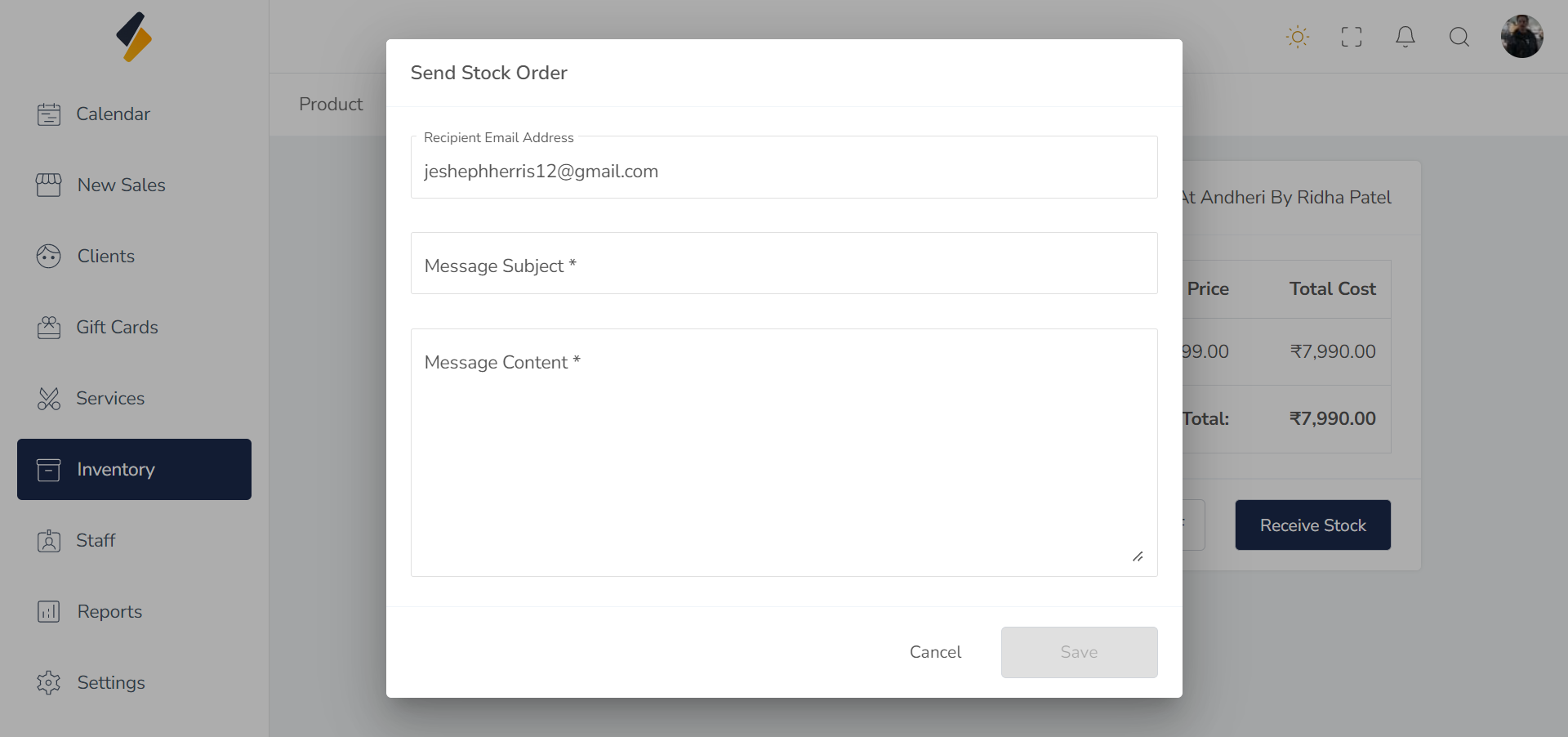Open notifications bell
Screen dimensions: 1568x737
[x=1405, y=37]
